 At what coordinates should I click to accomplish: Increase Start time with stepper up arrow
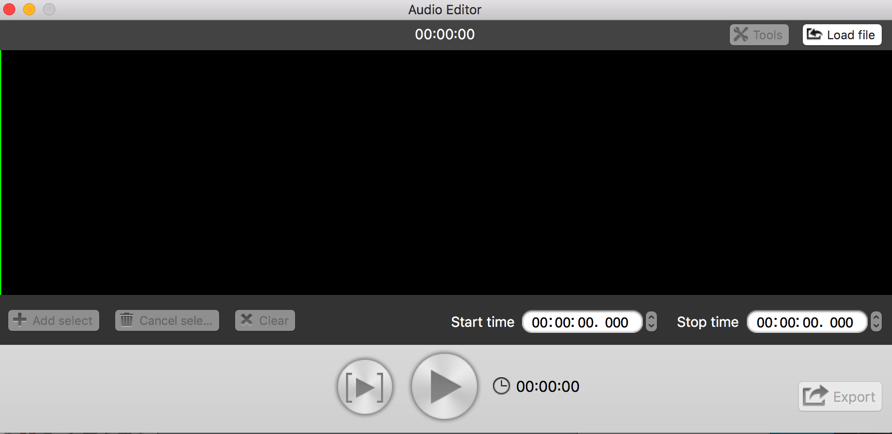coord(652,317)
